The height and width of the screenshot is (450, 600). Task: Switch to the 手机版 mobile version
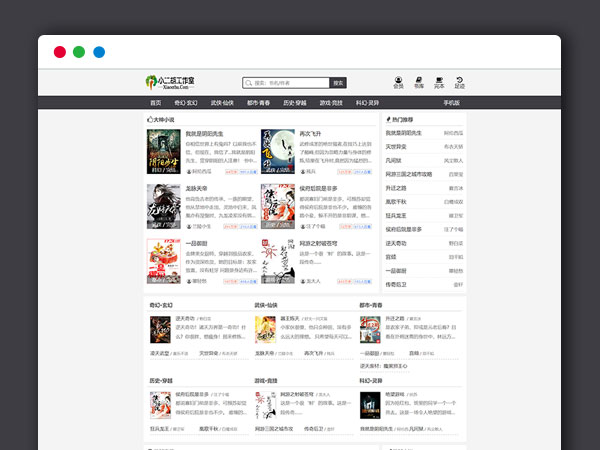tap(451, 102)
